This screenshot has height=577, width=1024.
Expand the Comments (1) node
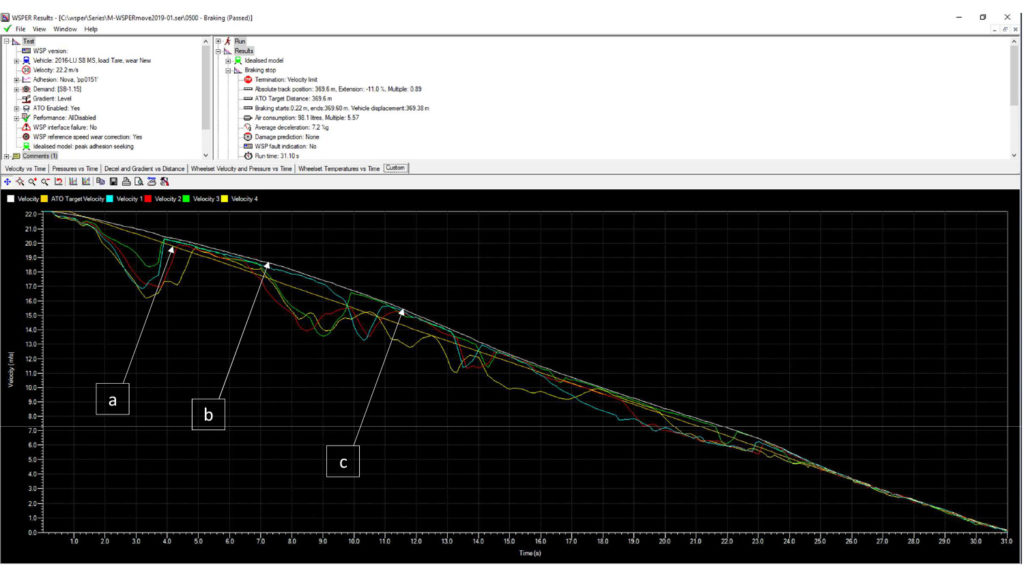tap(7, 156)
